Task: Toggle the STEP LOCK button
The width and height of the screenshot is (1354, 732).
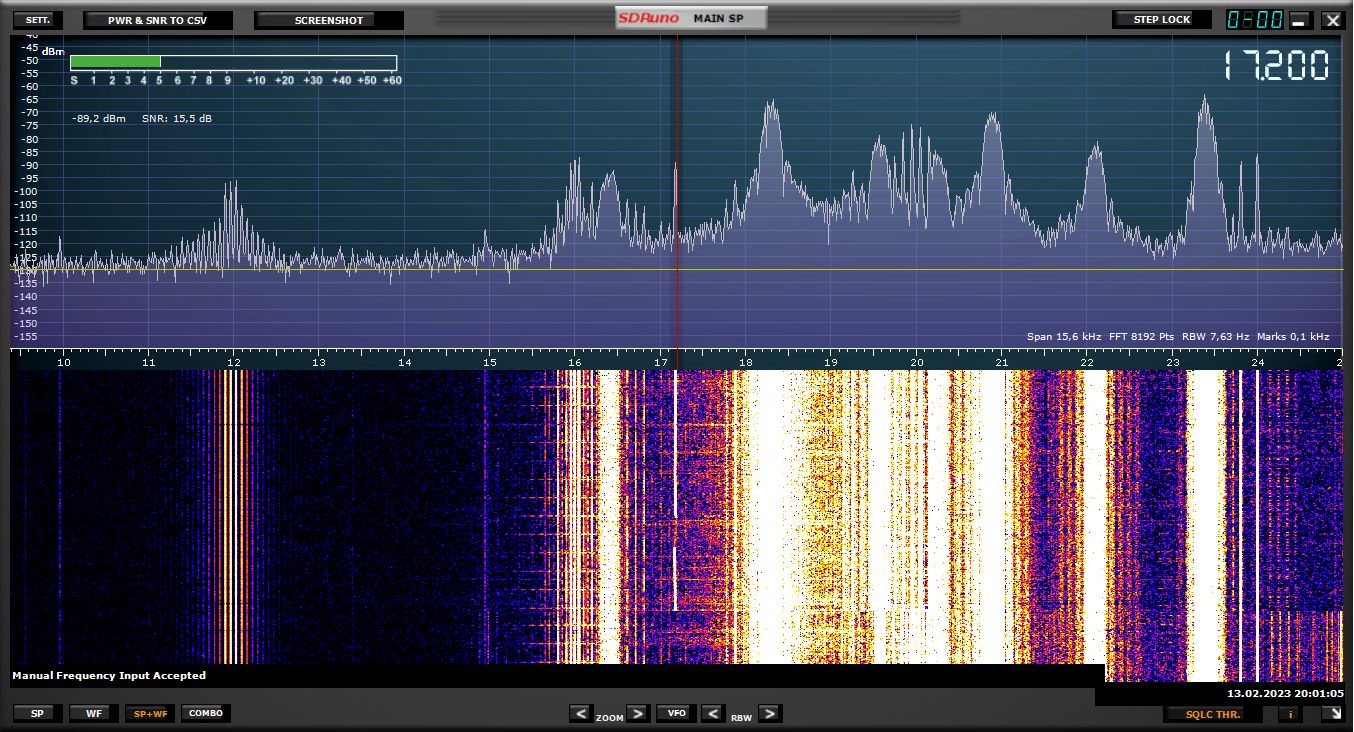Action: (x=1161, y=20)
